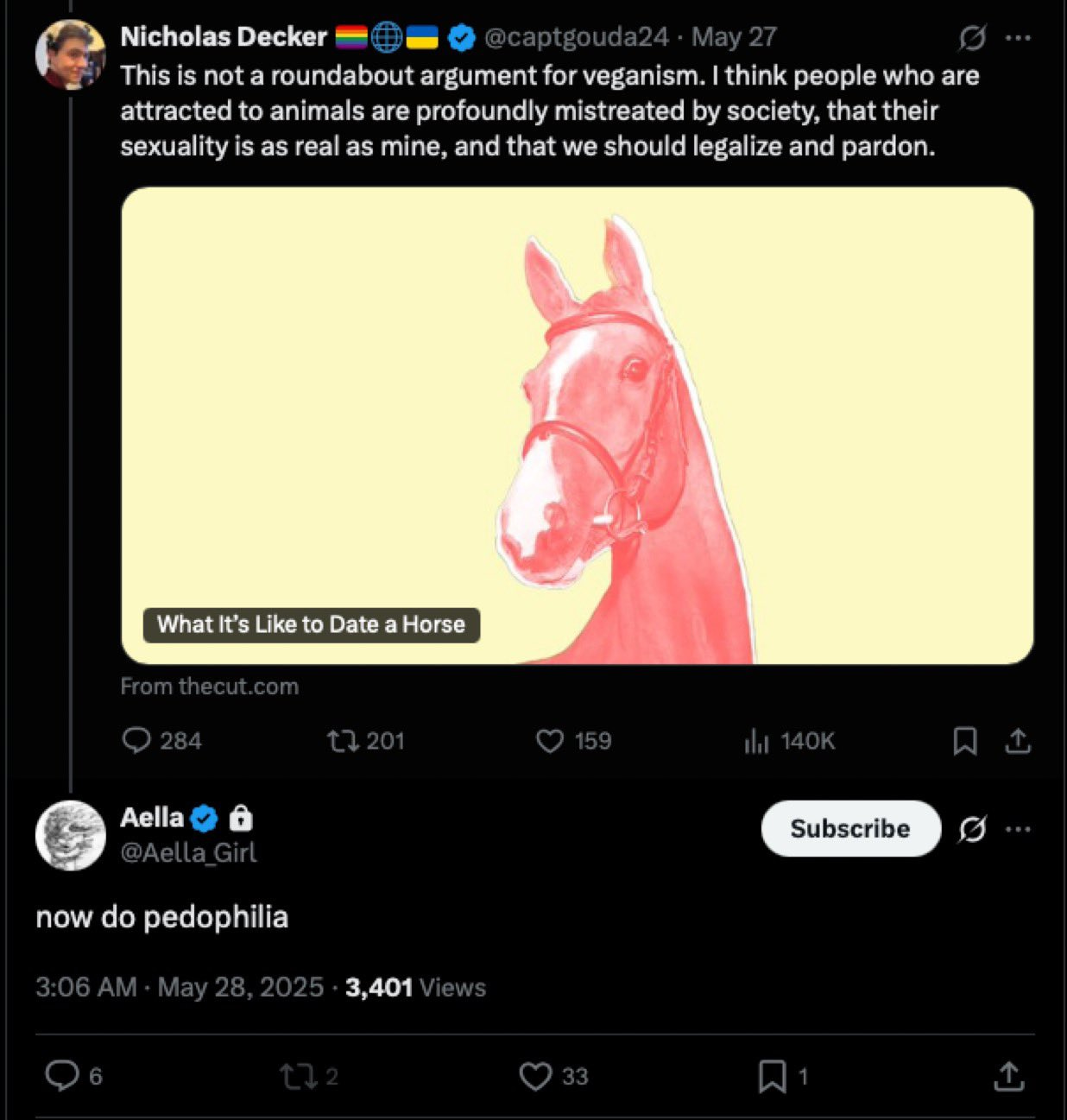This screenshot has height=1120, width=1067.
Task: Like Aella's post with 33 likes
Action: pyautogui.click(x=553, y=1076)
